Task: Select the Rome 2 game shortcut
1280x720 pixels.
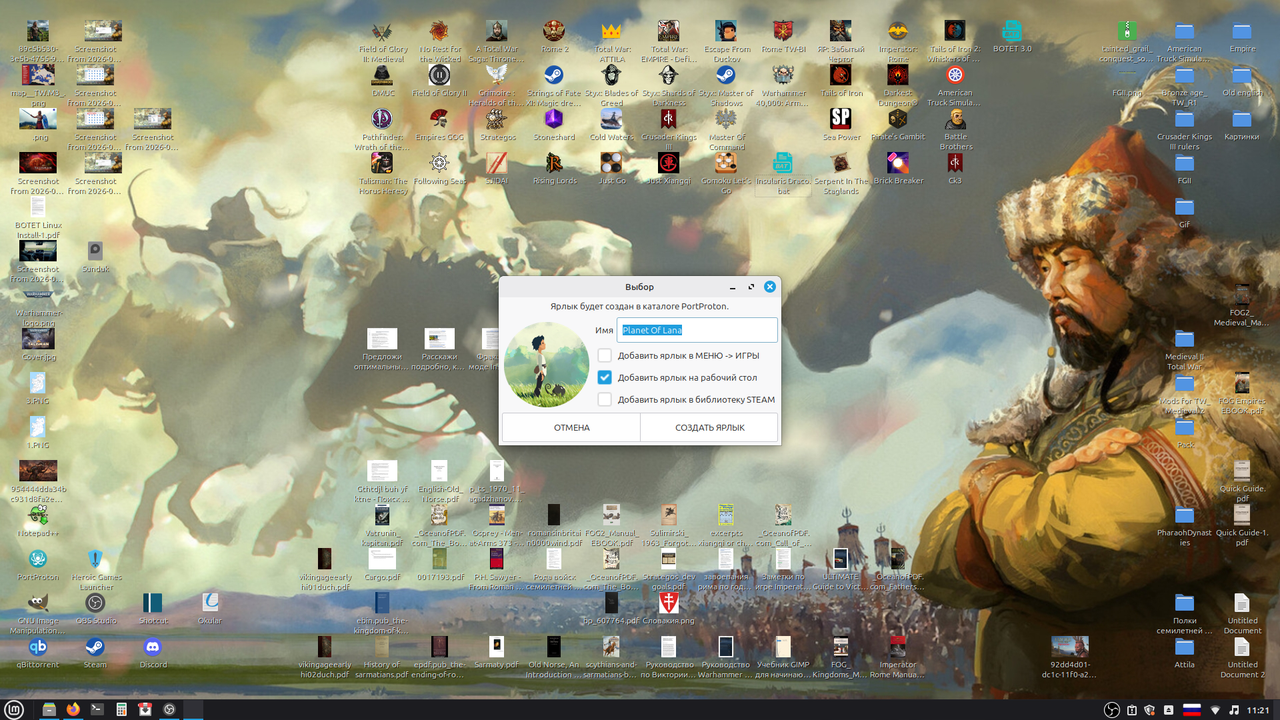Action: point(554,31)
